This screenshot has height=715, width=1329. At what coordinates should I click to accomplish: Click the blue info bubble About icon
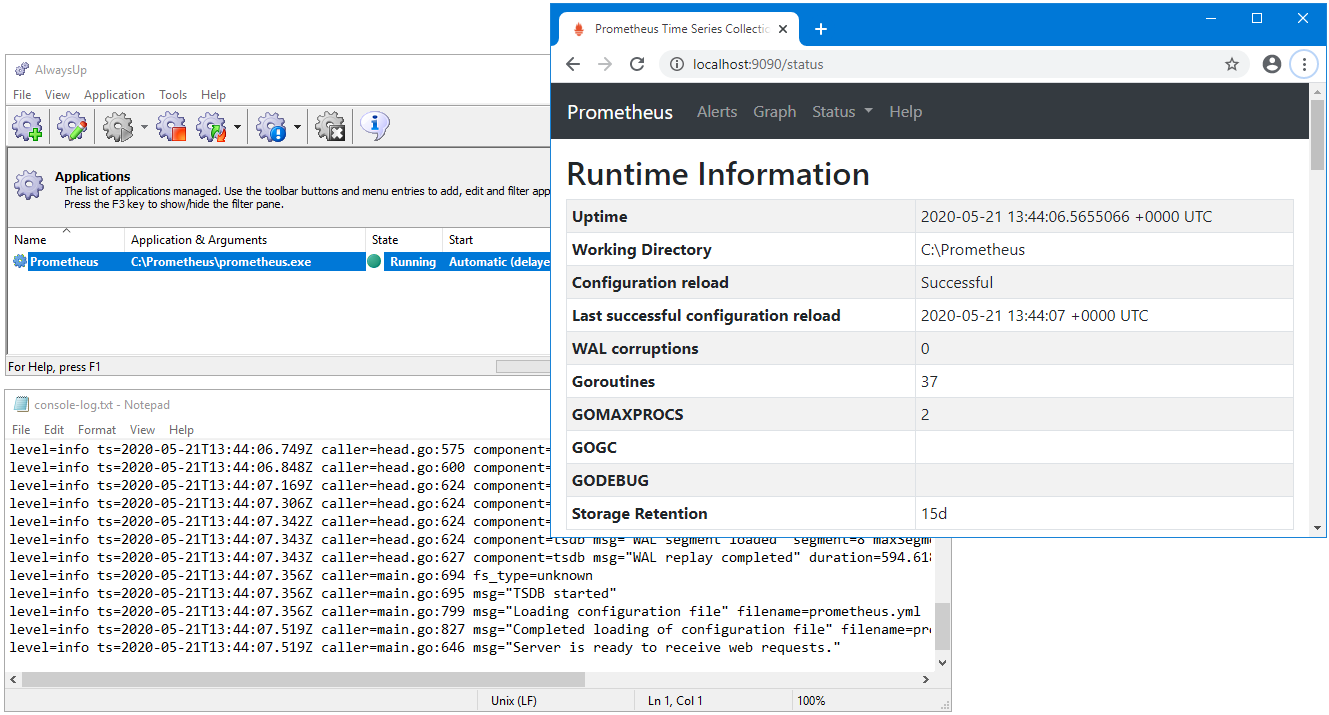375,126
